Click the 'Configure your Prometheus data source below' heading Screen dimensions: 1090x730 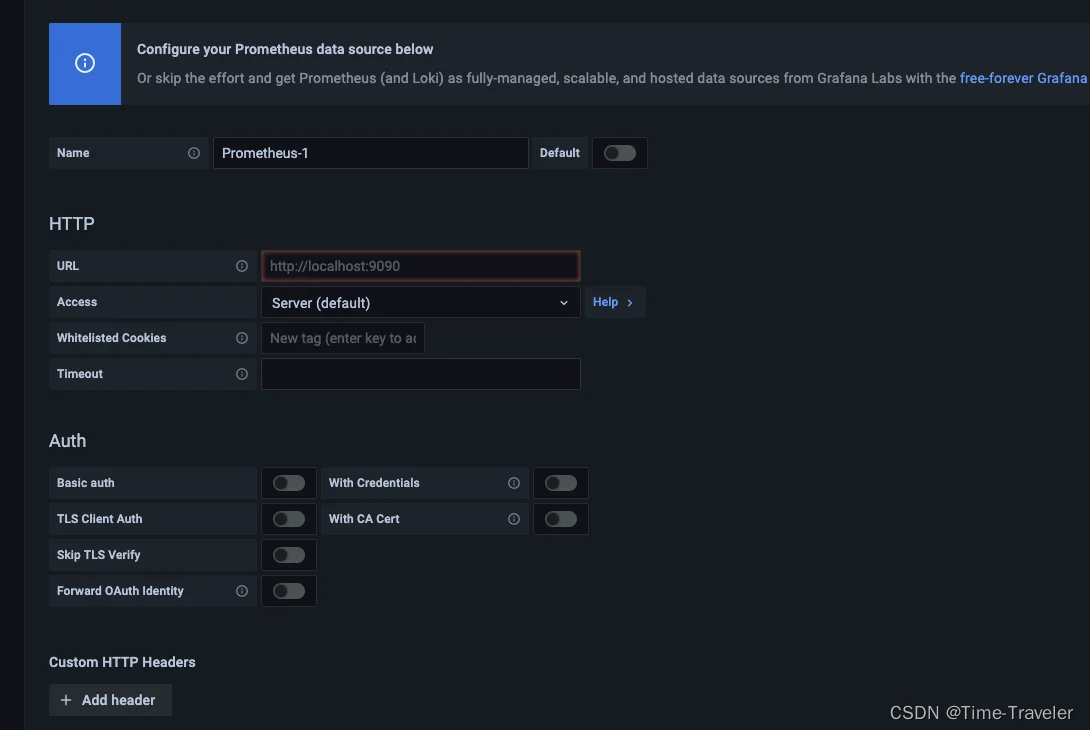tap(285, 49)
